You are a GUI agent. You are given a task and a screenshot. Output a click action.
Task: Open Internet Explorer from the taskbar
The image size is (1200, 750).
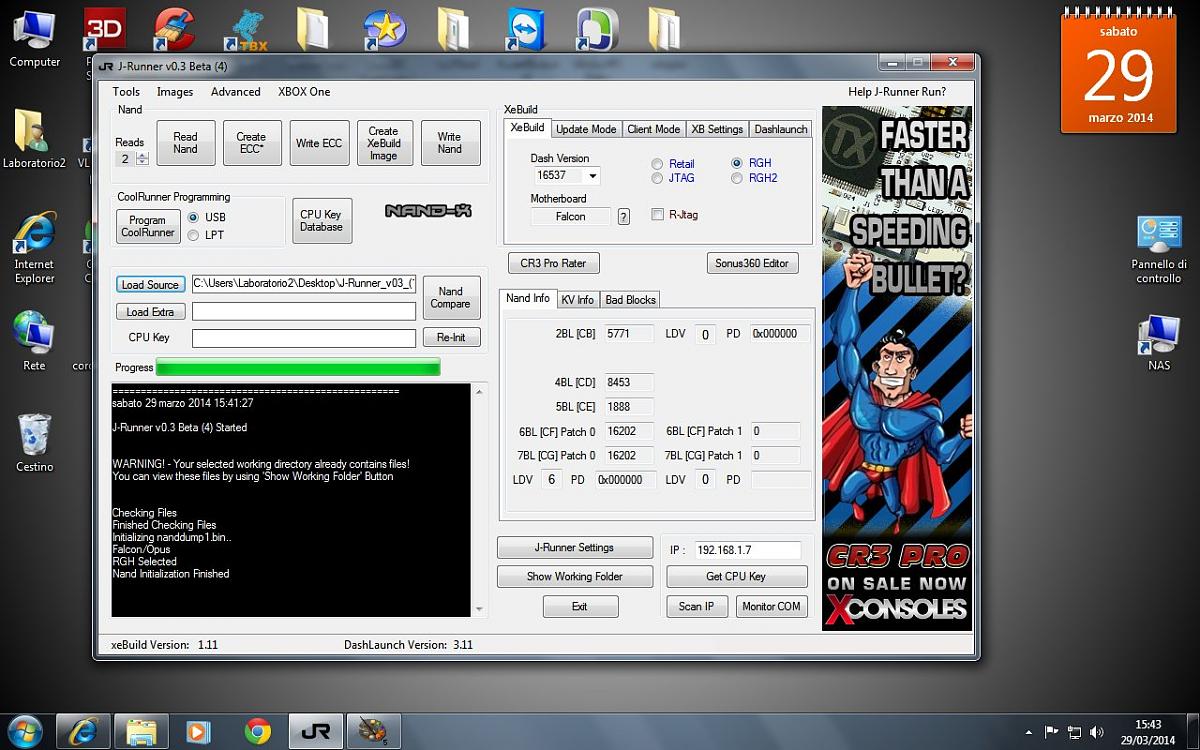83,732
